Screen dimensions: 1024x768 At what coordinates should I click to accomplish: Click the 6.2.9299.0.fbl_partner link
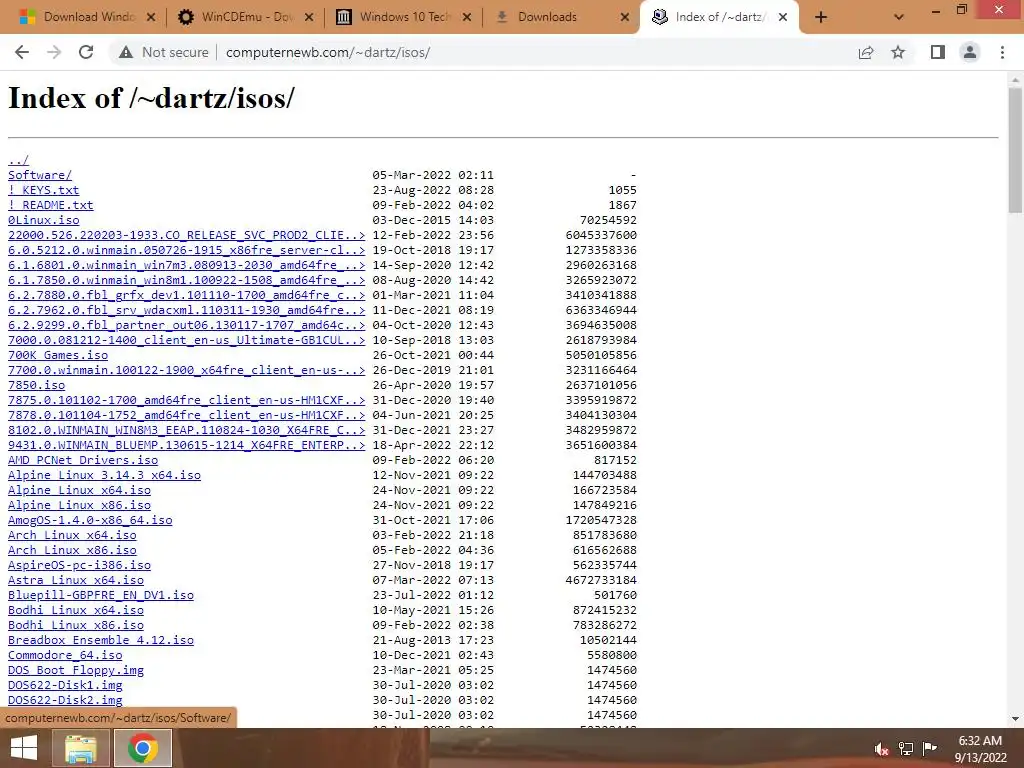[187, 325]
